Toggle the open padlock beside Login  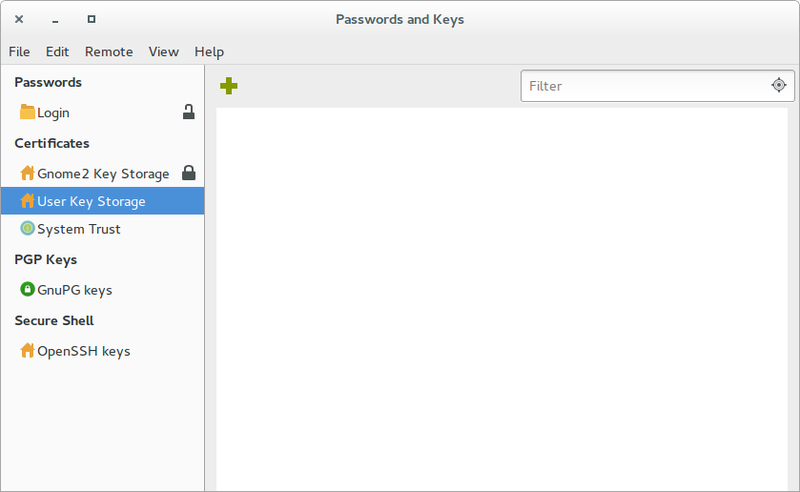click(189, 112)
